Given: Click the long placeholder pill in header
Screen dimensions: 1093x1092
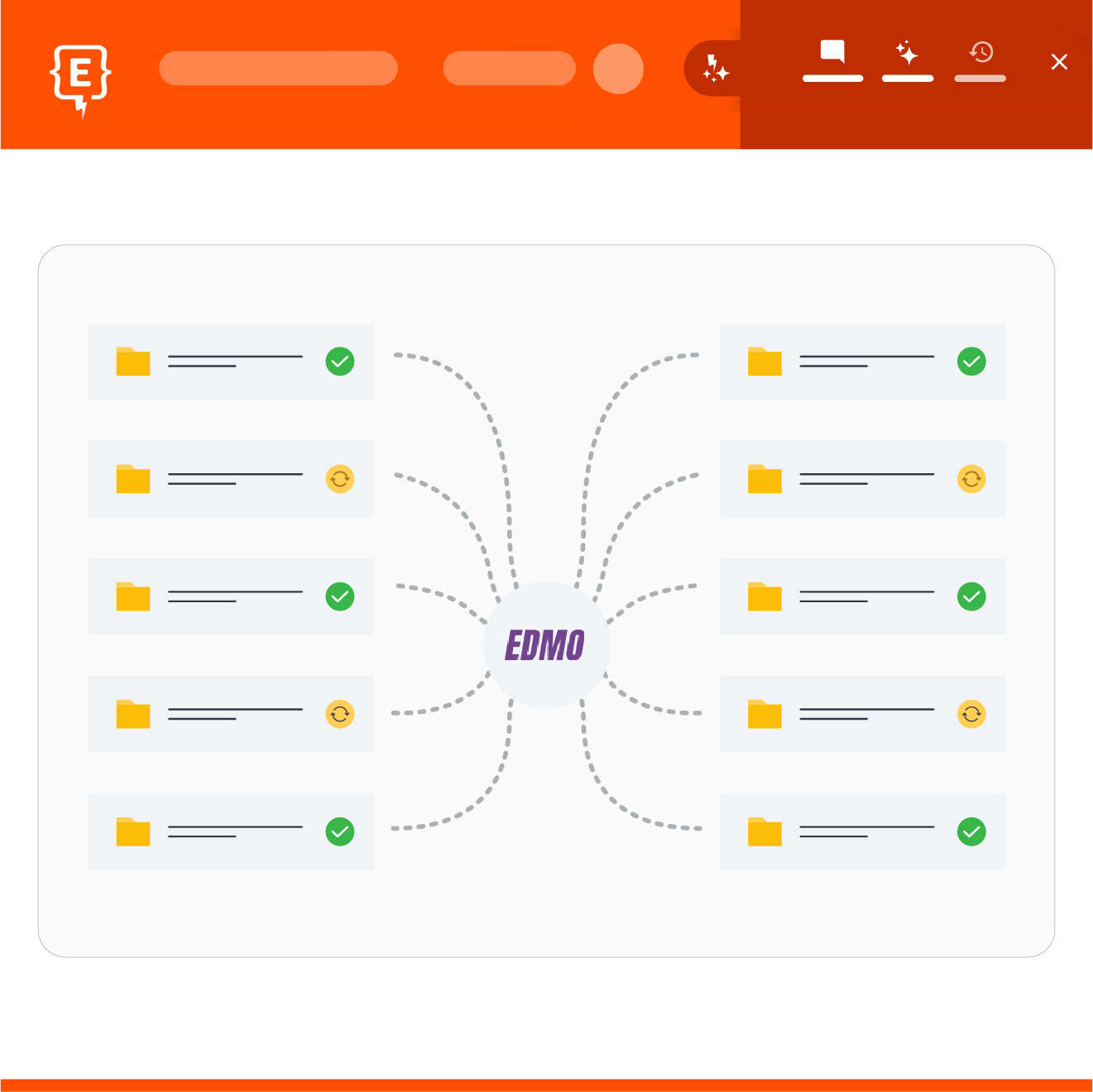Looking at the screenshot, I should click(x=278, y=69).
